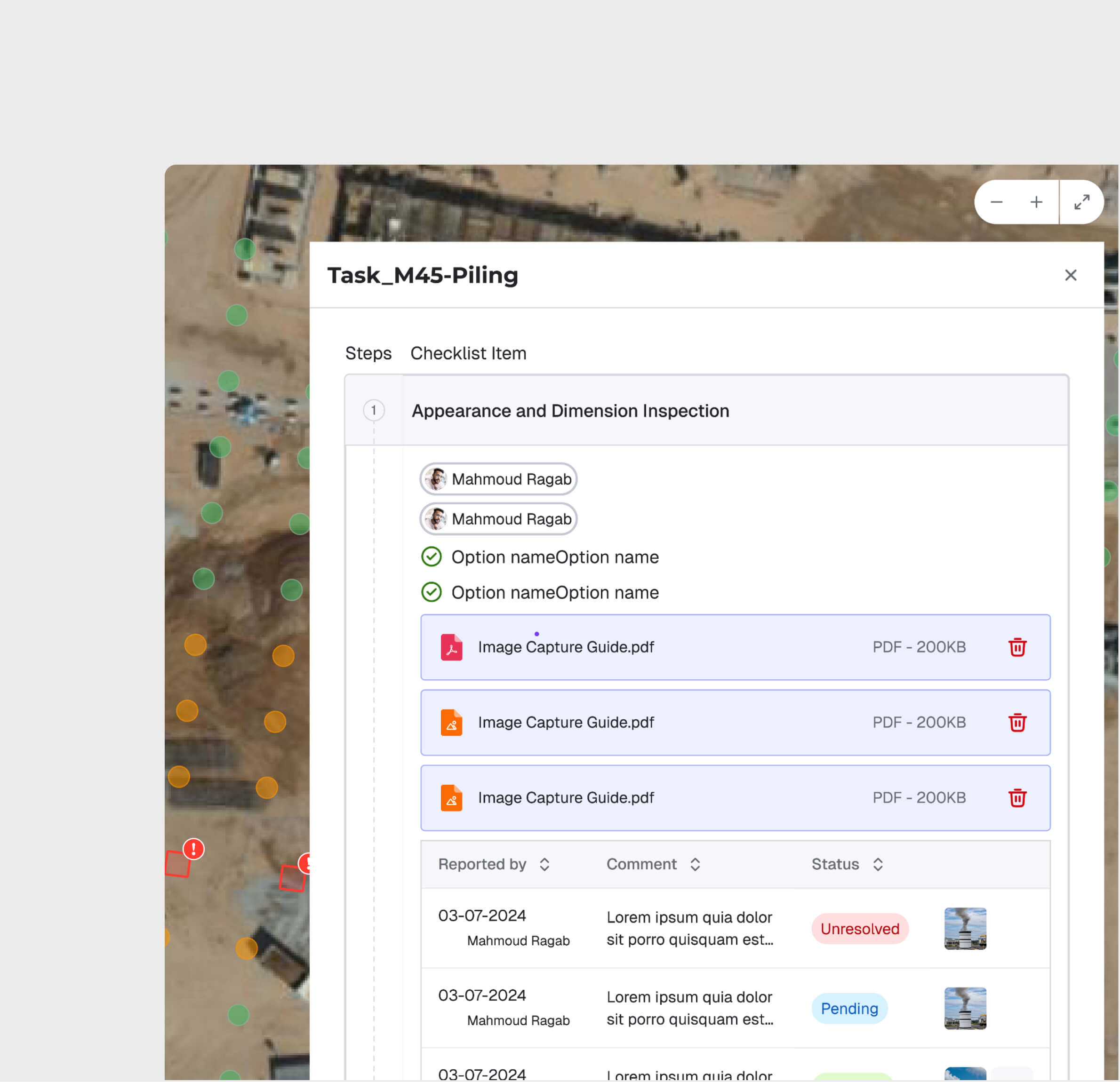The height and width of the screenshot is (1082, 1120).
Task: Sort entries using the Comment sort arrows
Action: (x=696, y=864)
